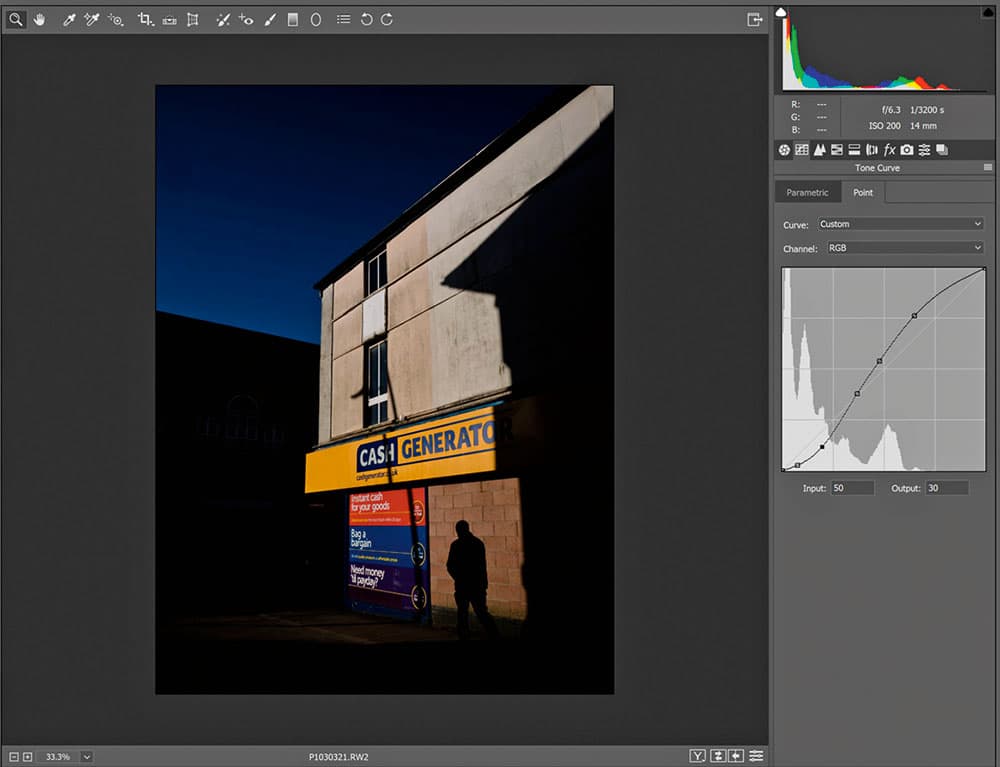1000x767 pixels.
Task: Select the Graduated Filter tool
Action: [293, 20]
